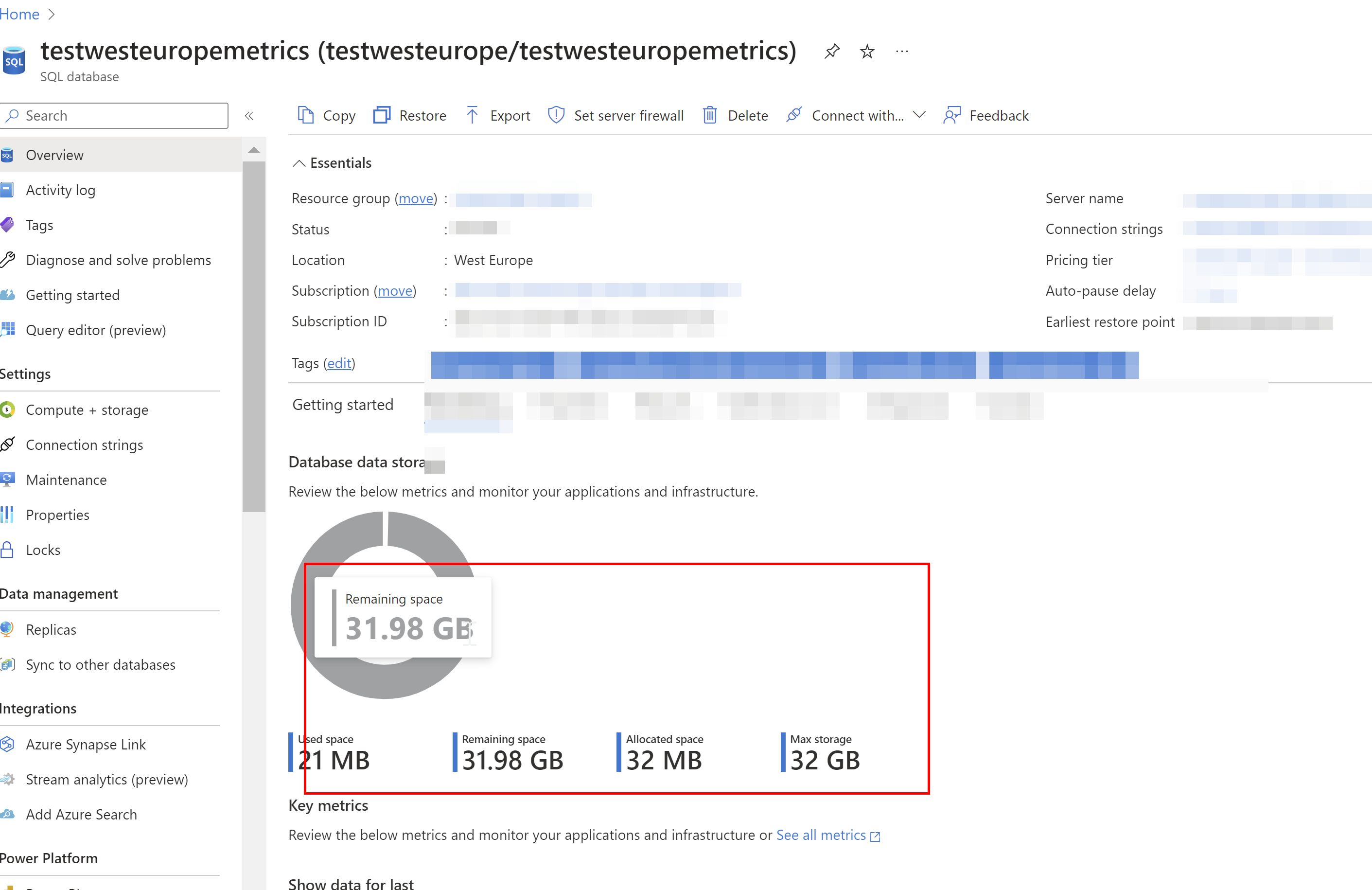Export the database using Export icon

[x=472, y=115]
